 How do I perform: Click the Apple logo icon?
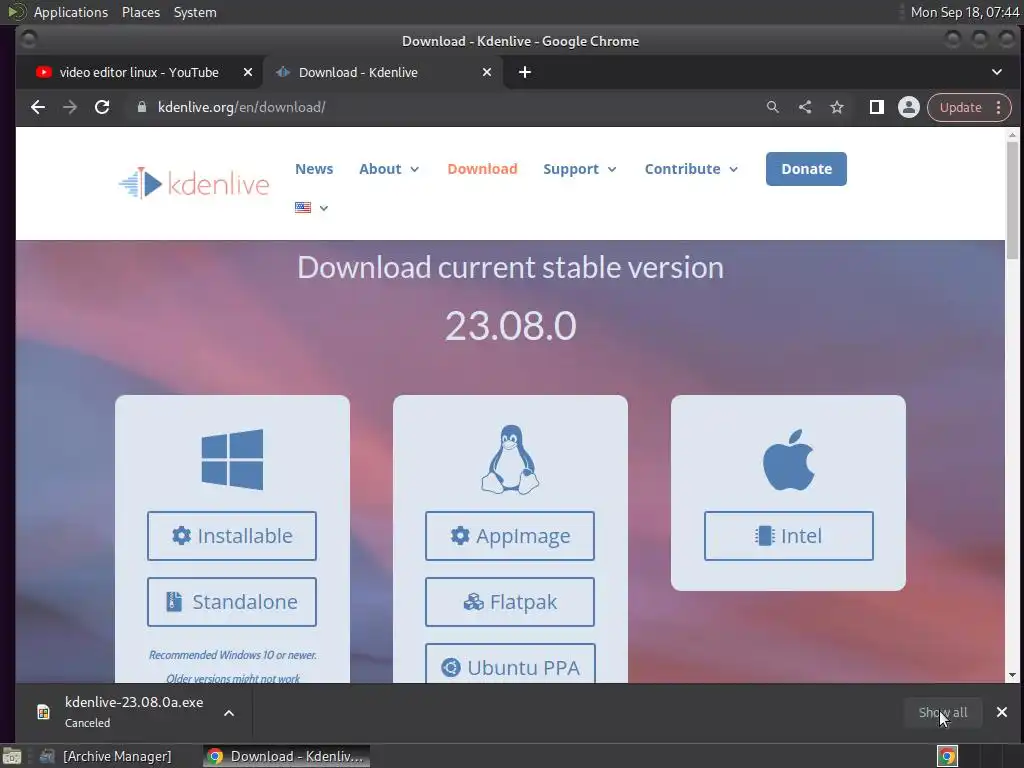tap(788, 459)
